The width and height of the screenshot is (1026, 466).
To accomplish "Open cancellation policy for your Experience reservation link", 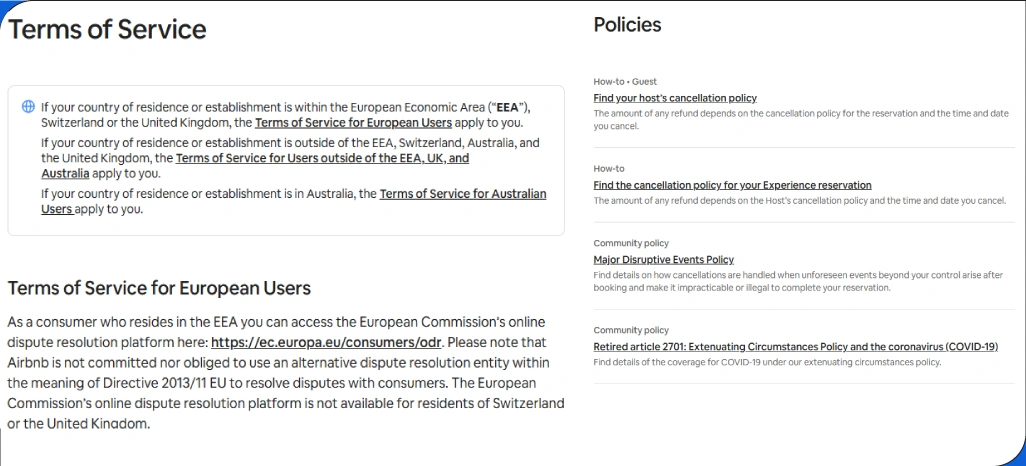I will (732, 185).
